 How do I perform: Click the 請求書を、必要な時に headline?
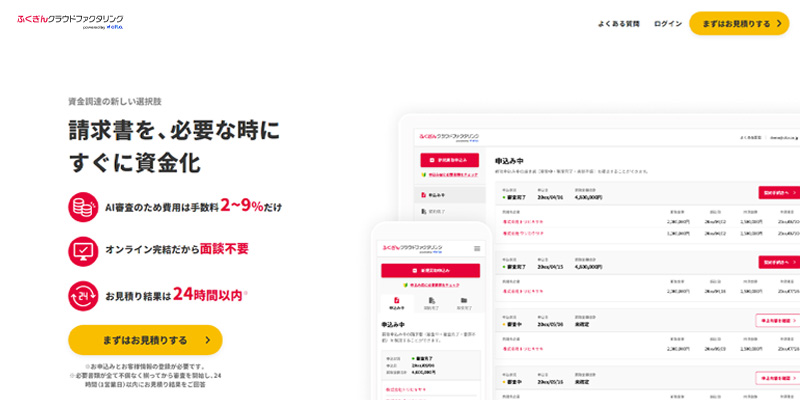(x=174, y=131)
